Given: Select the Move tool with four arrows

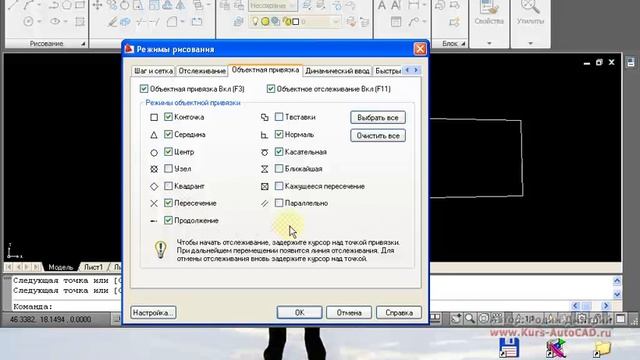Looking at the screenshot, I should (x=98, y=5).
